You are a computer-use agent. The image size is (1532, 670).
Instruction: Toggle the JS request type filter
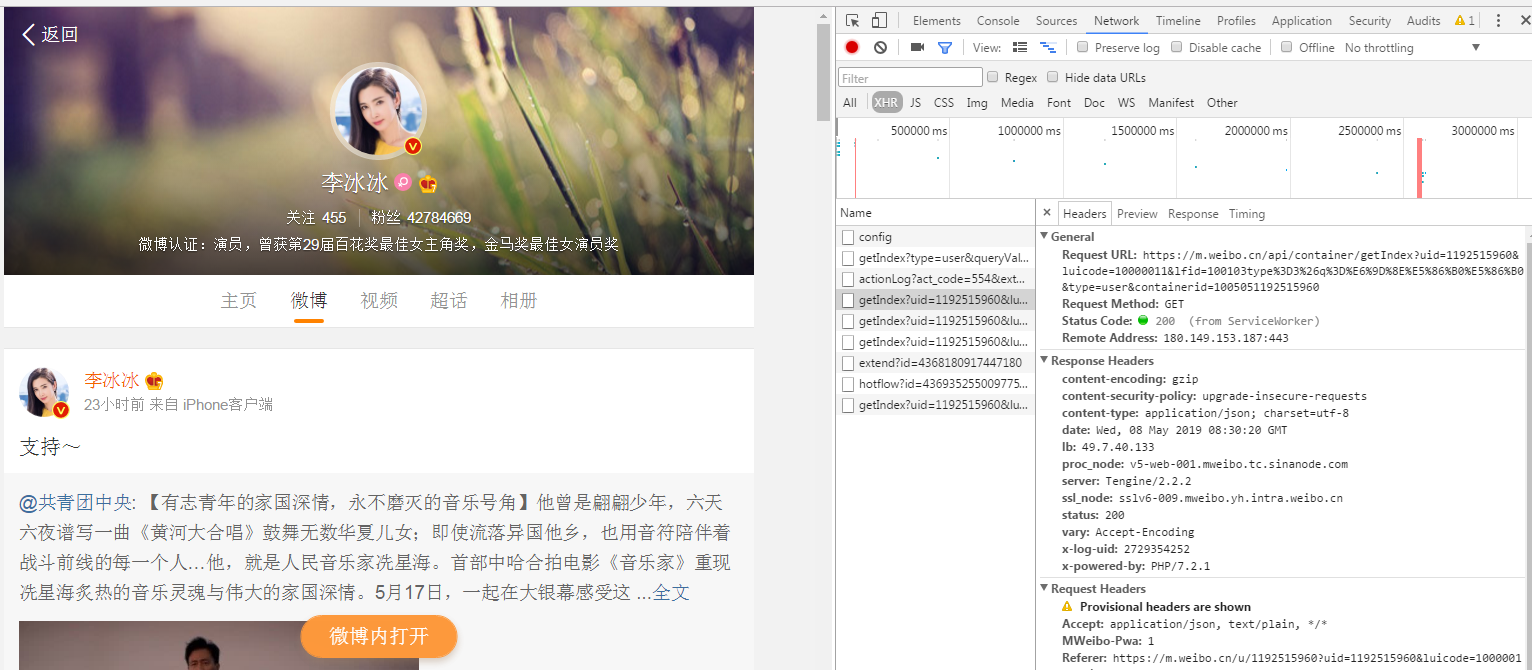(915, 102)
